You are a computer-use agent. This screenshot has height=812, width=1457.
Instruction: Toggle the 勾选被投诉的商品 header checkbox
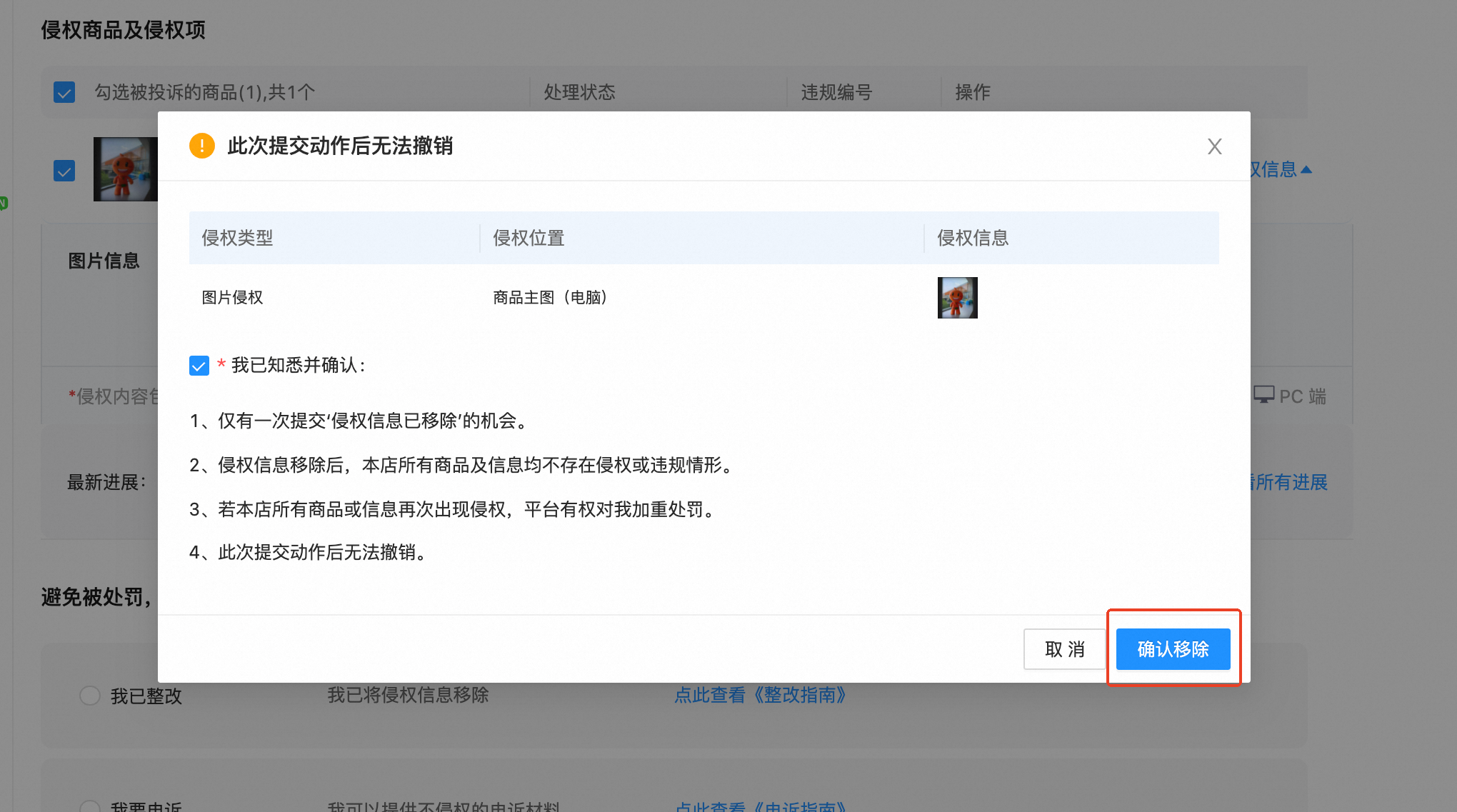coord(64,92)
